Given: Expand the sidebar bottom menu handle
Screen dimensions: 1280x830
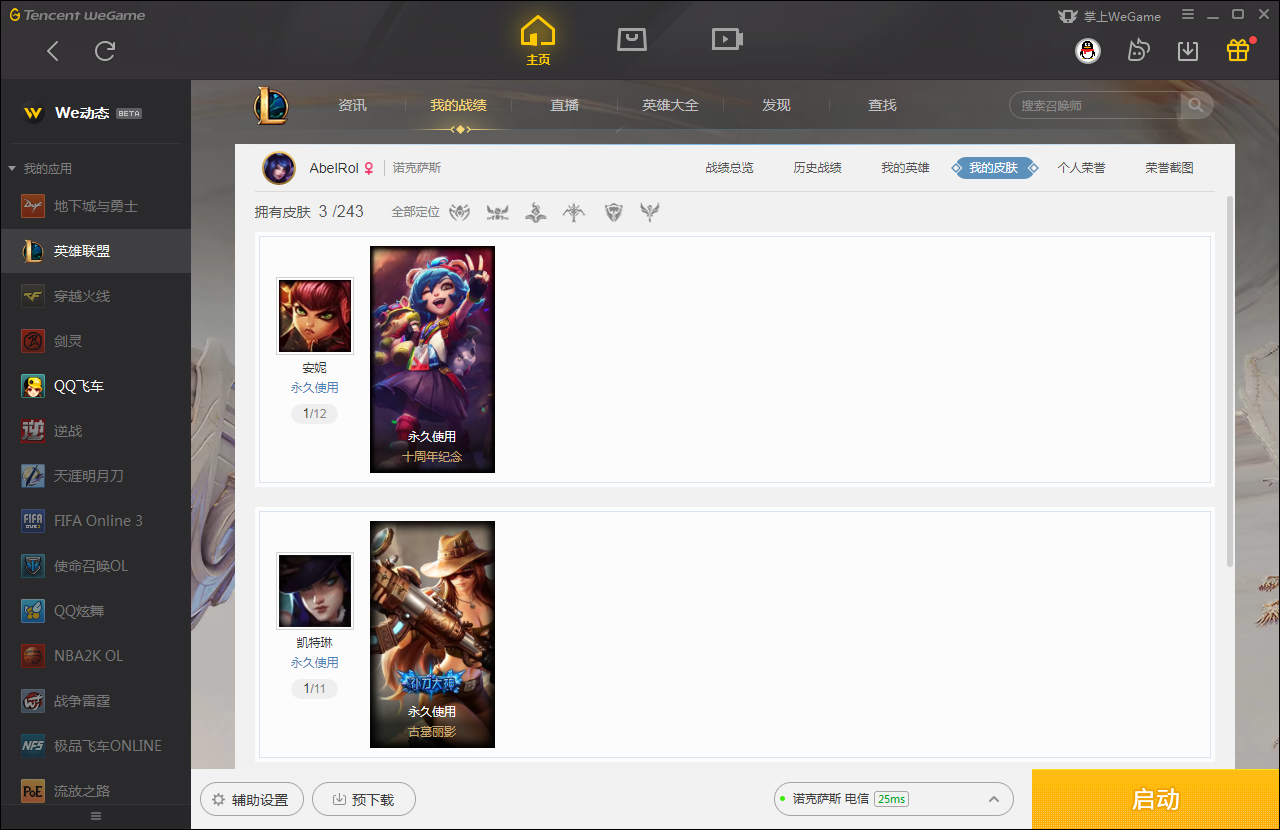Looking at the screenshot, I should point(96,817).
